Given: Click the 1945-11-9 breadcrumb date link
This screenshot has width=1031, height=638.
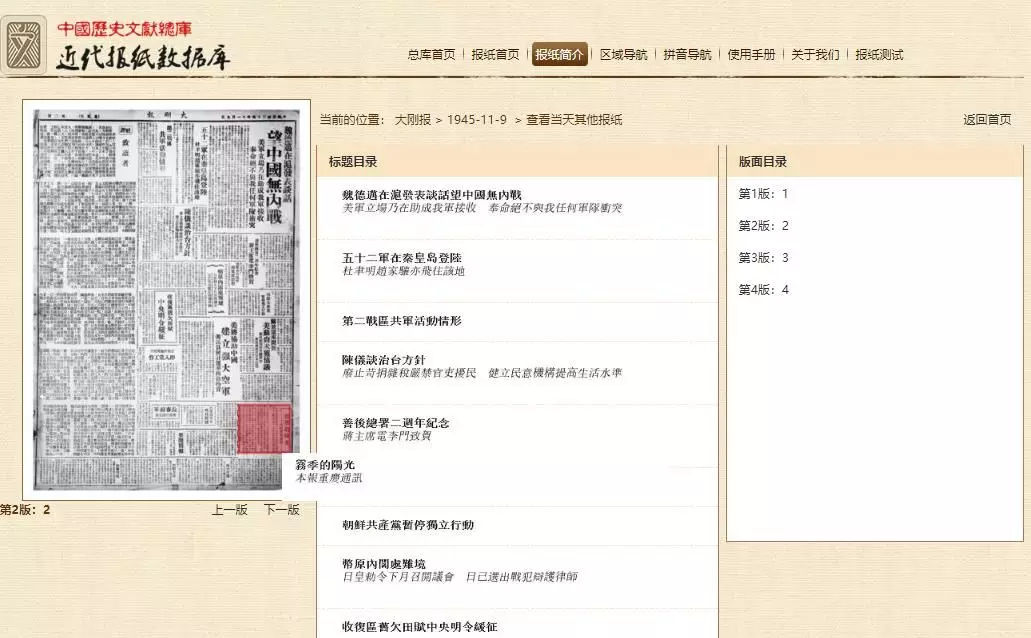Looking at the screenshot, I should pos(476,120).
